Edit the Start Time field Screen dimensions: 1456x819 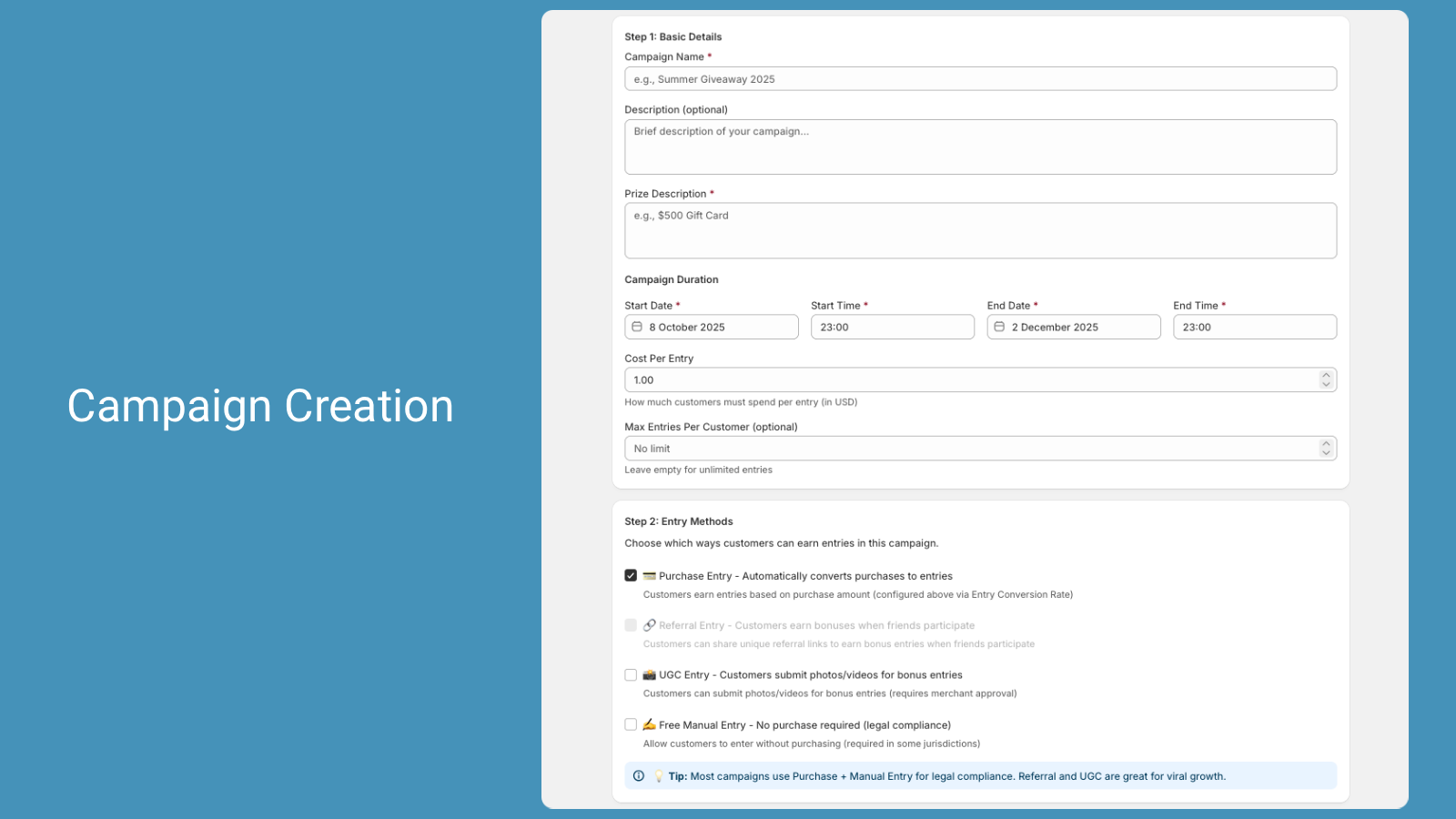tap(893, 327)
